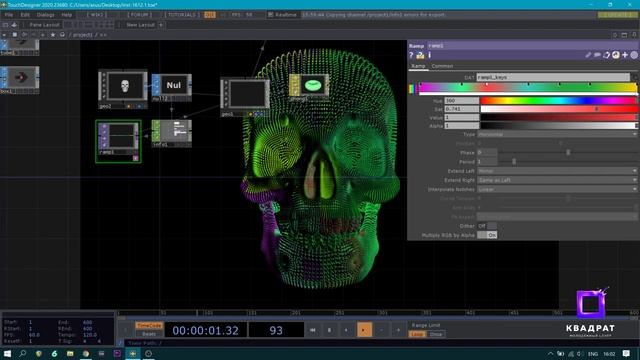Click the DAT ramp1_keys input field

(553, 77)
